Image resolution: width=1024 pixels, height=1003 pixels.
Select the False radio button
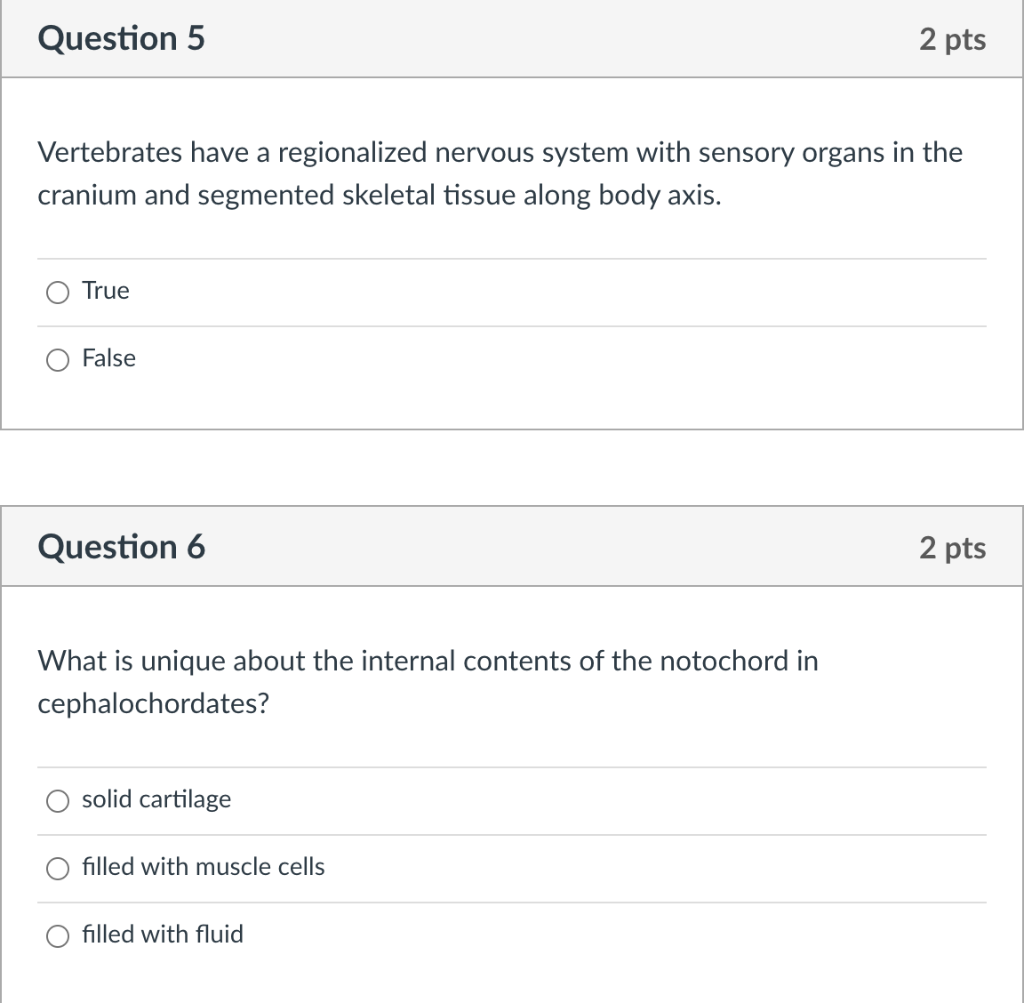tap(58, 360)
